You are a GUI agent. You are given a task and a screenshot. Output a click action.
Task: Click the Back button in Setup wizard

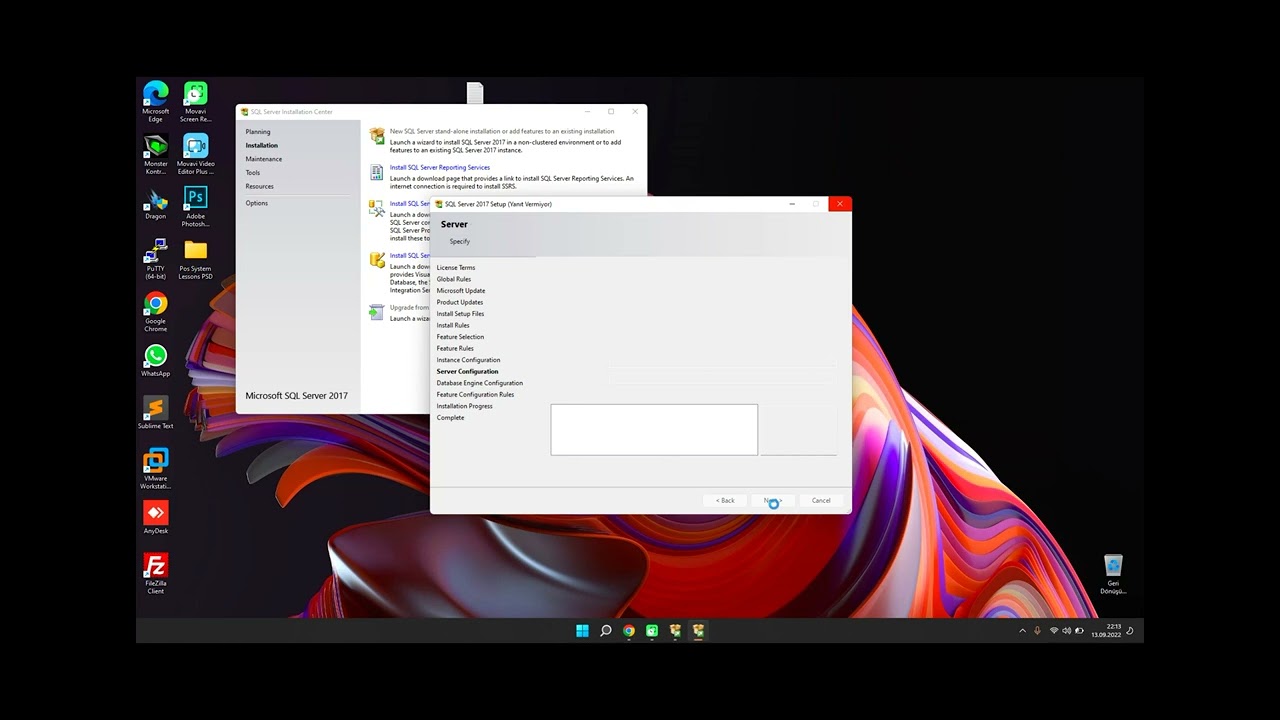(x=725, y=500)
